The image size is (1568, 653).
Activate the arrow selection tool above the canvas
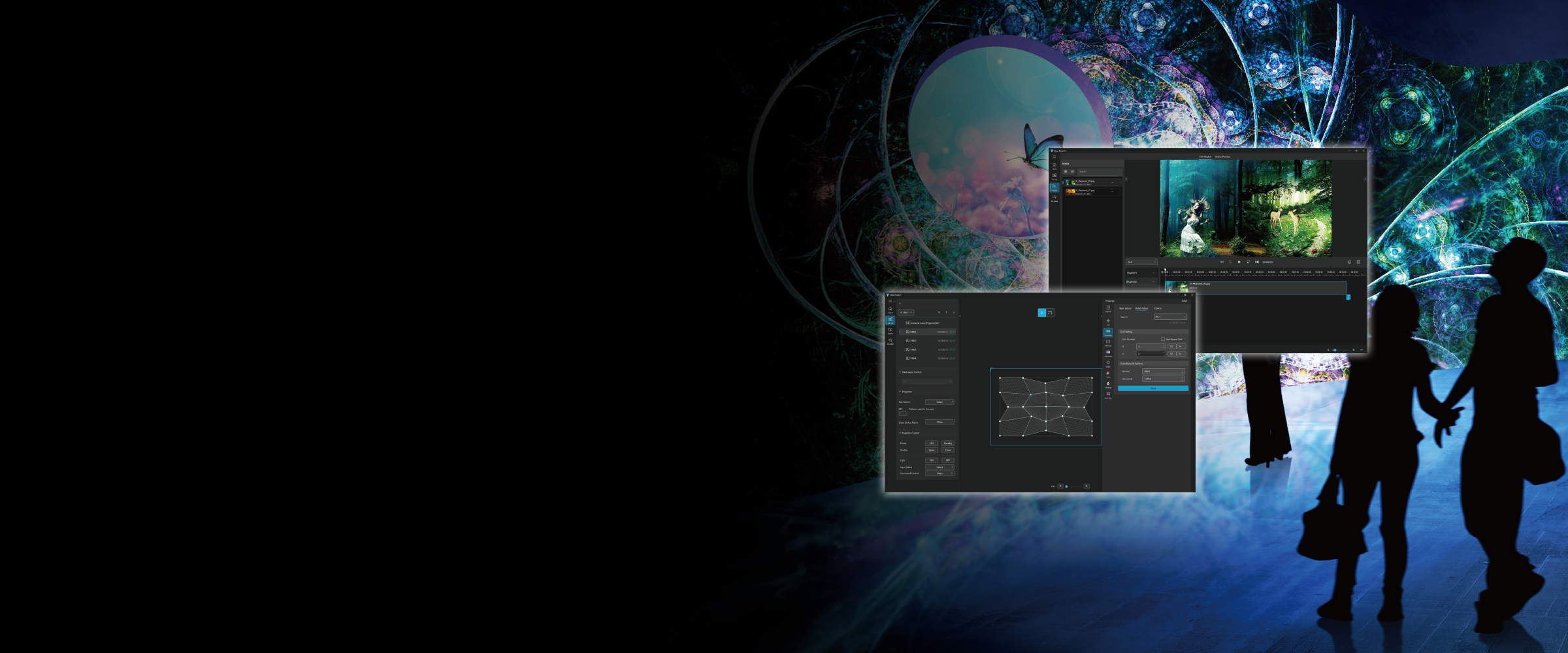coord(1042,313)
